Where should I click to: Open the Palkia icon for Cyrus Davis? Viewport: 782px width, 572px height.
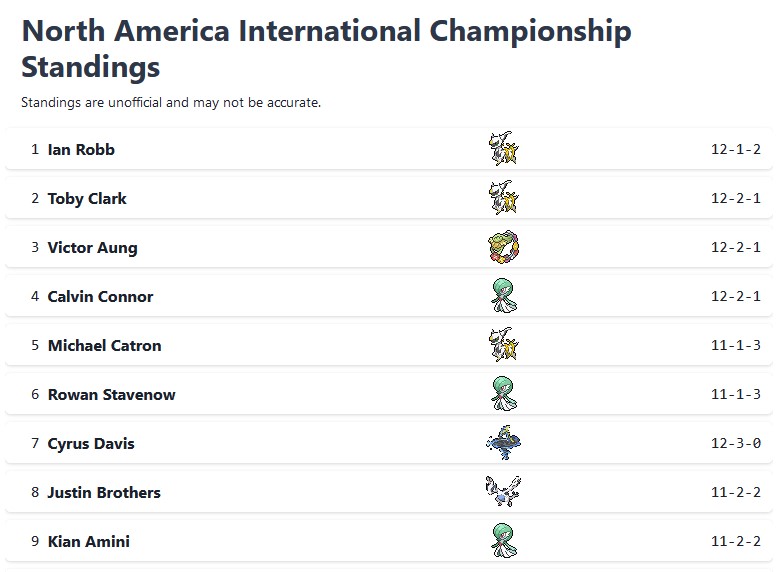(x=504, y=442)
